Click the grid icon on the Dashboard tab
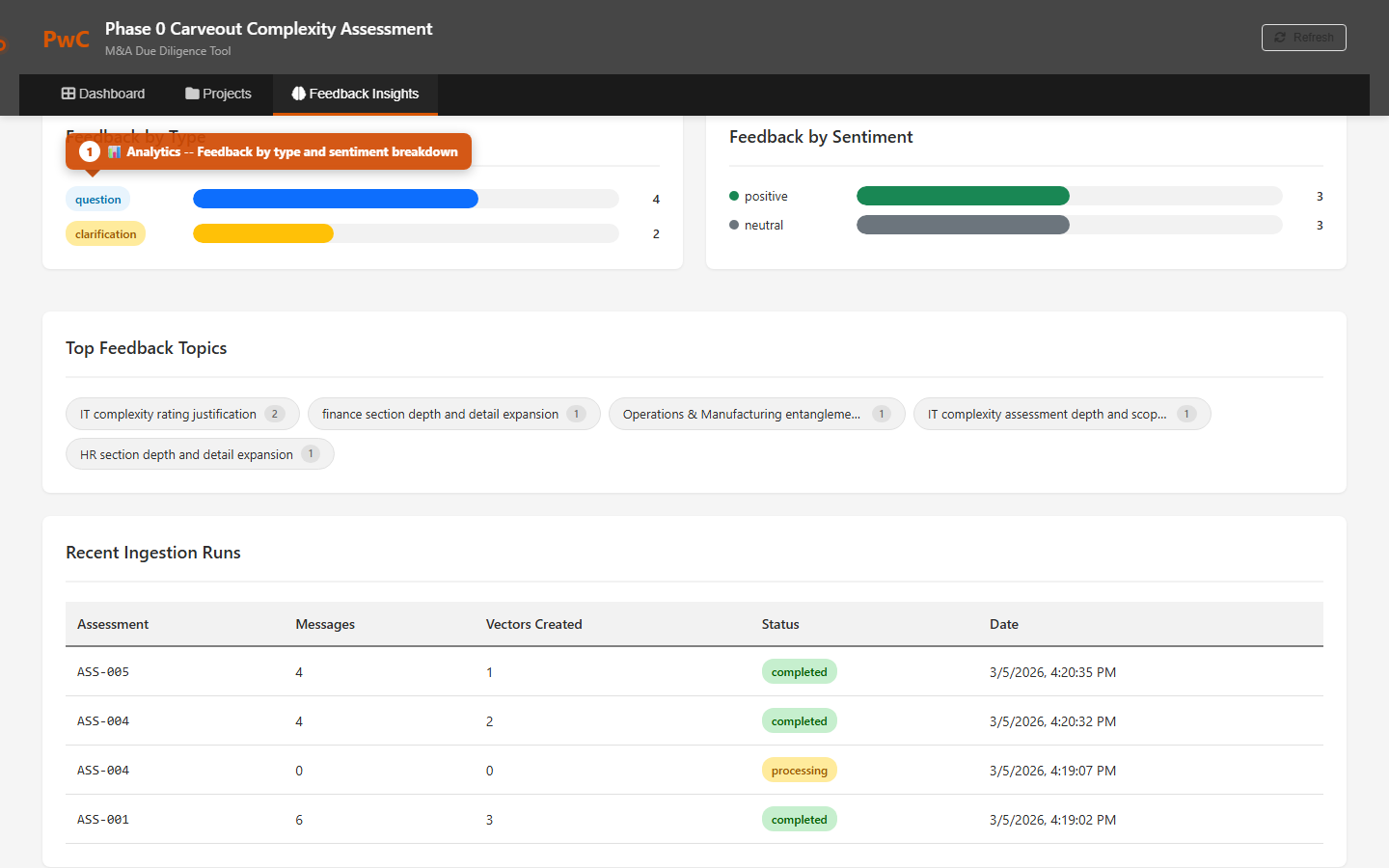Screen dimensions: 1389x868 pos(68,93)
